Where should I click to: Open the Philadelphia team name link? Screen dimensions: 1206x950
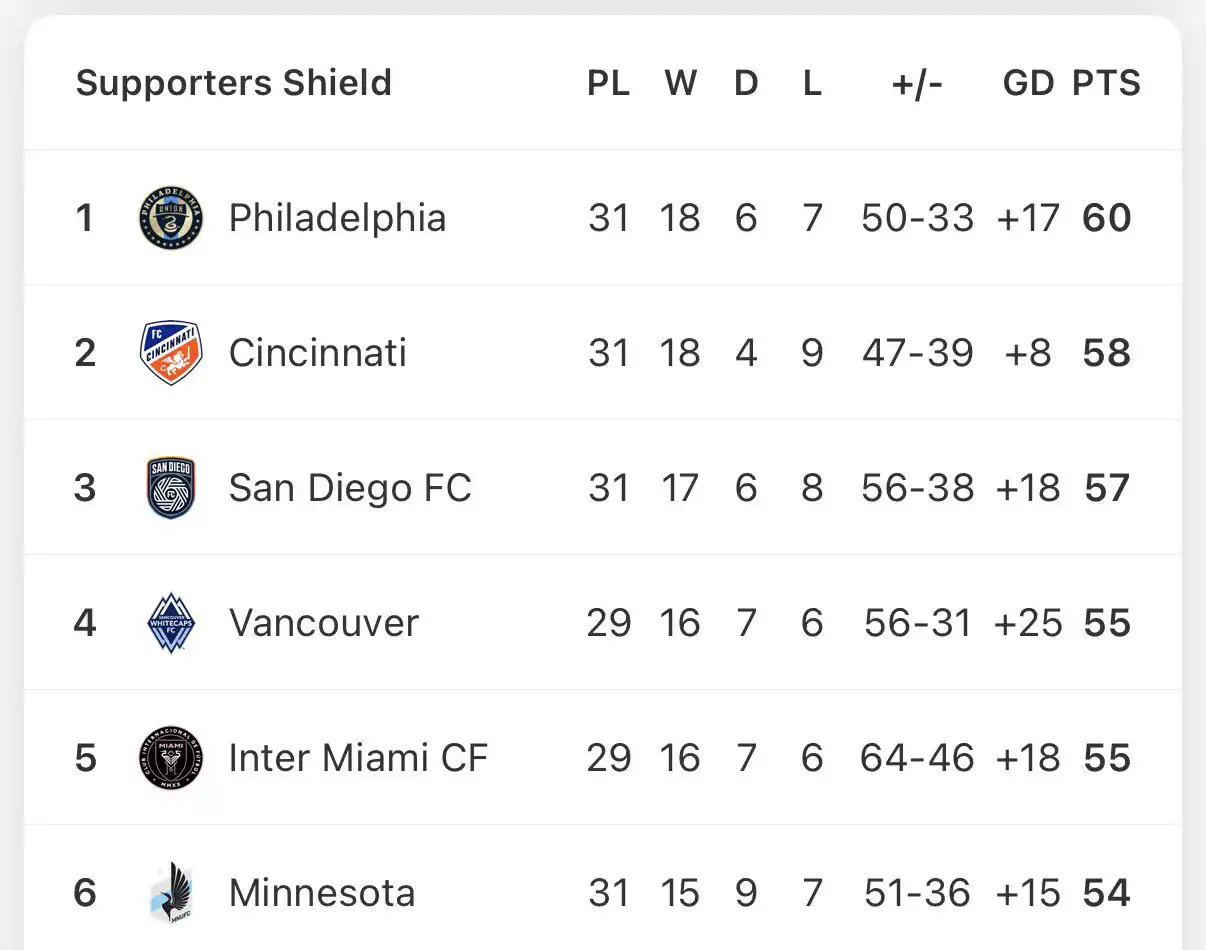(x=337, y=218)
